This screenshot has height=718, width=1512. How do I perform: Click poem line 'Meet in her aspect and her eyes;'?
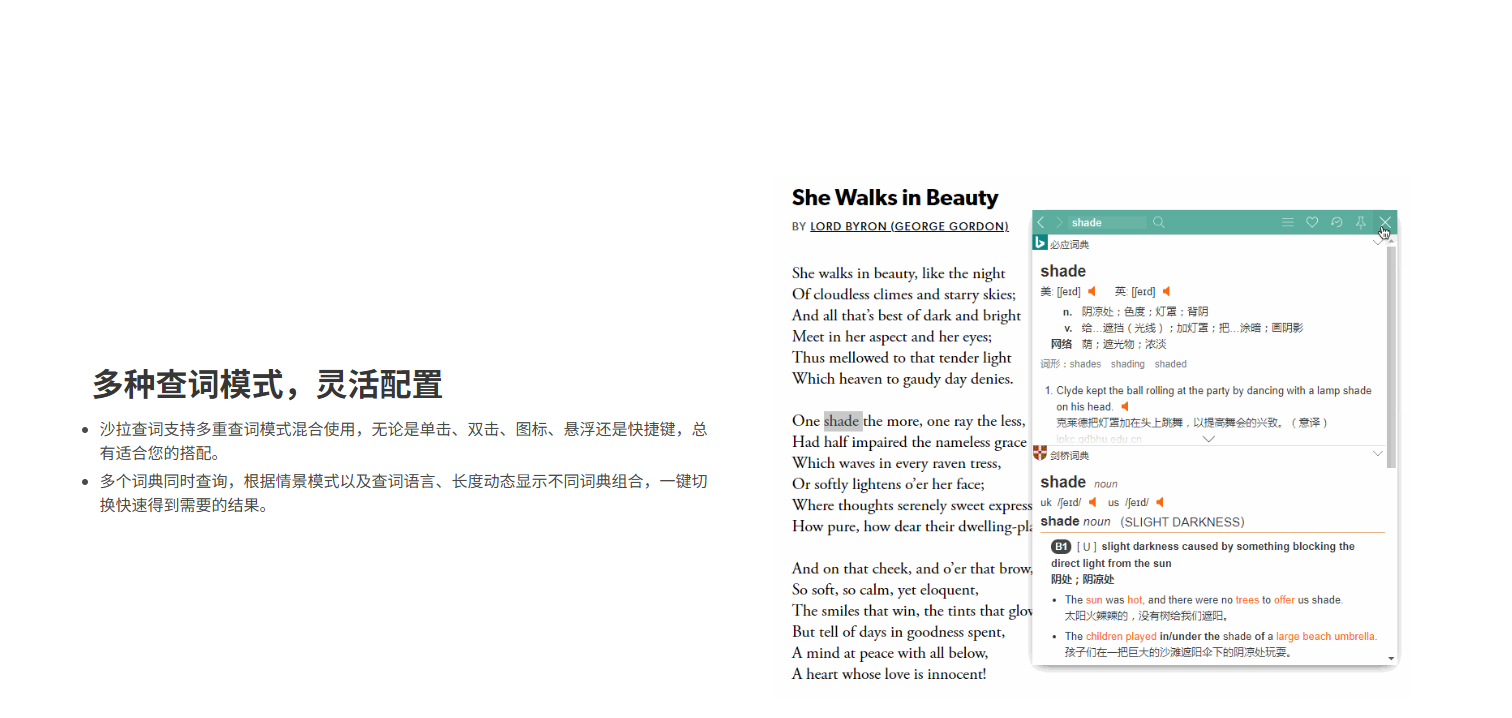pos(892,337)
